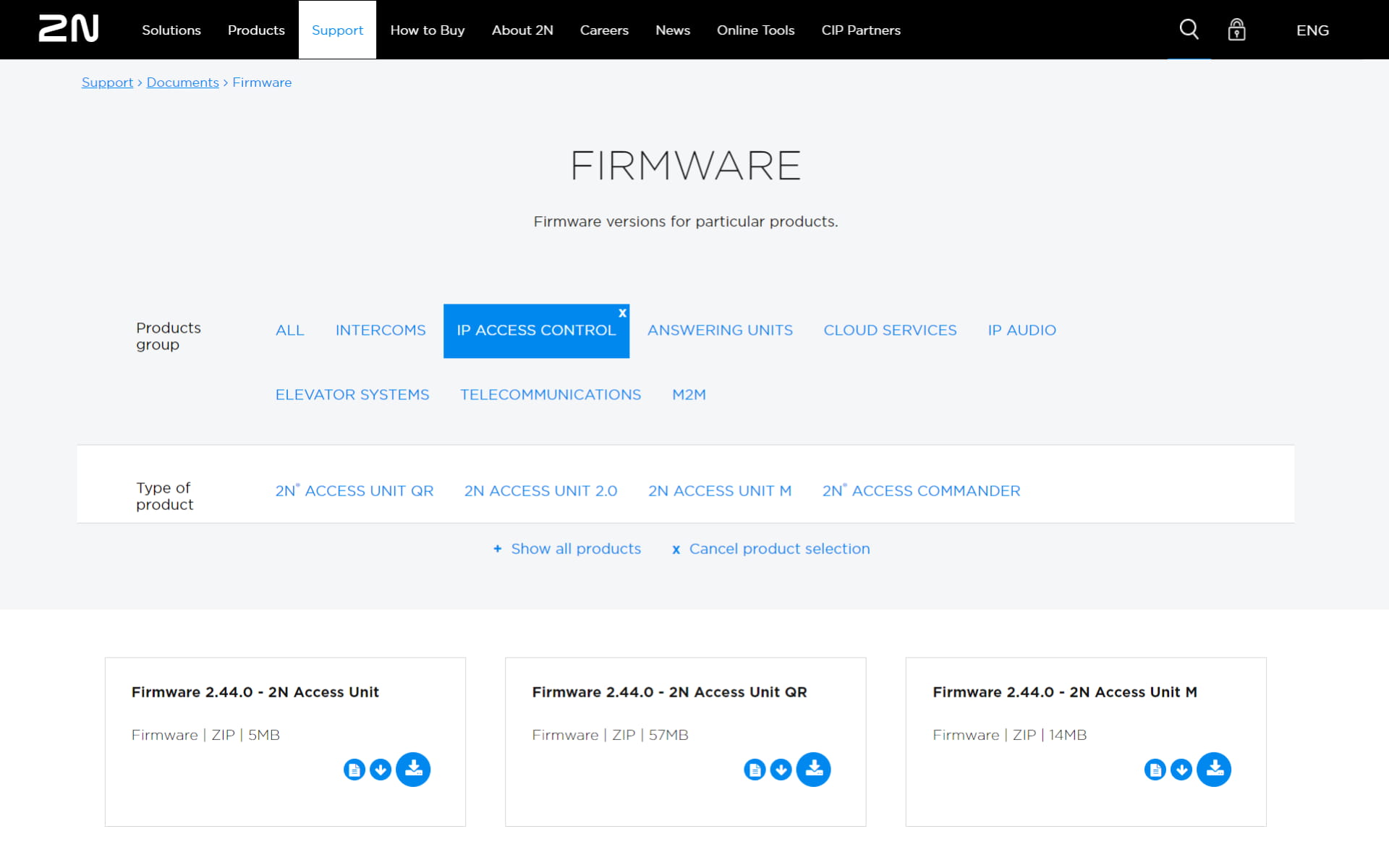This screenshot has height=868, width=1389.
Task: Filter by 2N Access Unit QR
Action: (354, 490)
